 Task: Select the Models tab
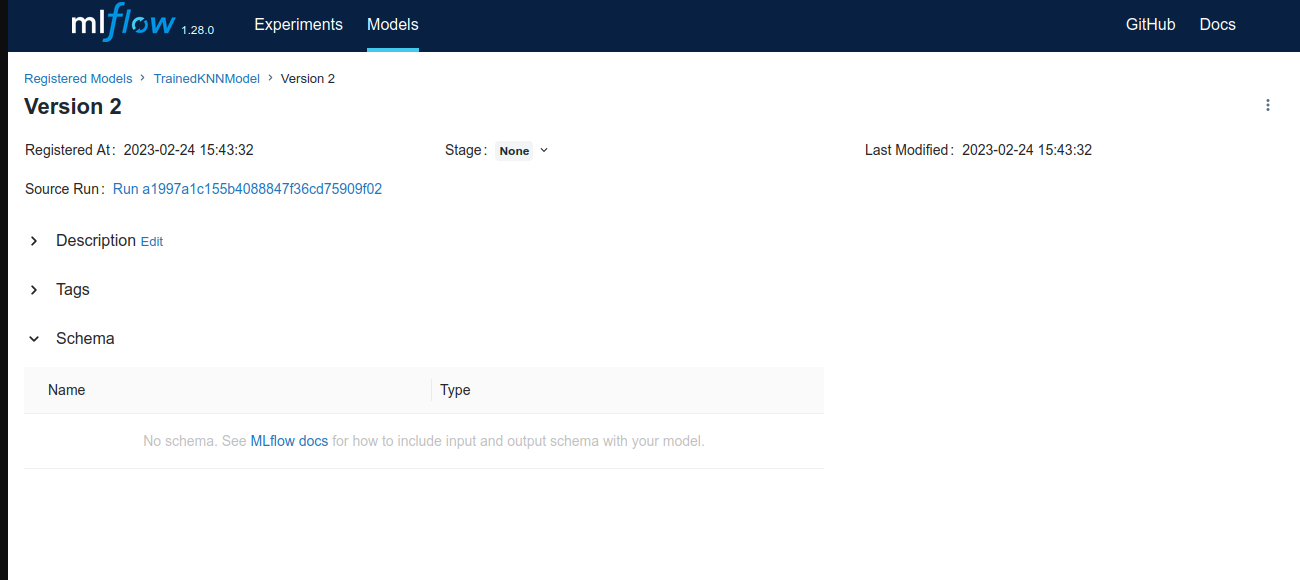(392, 24)
